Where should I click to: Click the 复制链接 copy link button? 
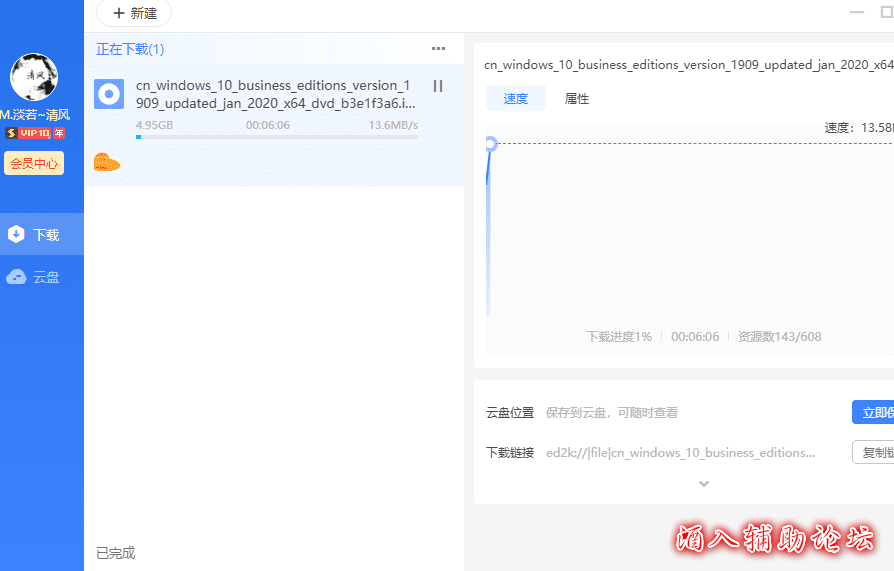[873, 453]
